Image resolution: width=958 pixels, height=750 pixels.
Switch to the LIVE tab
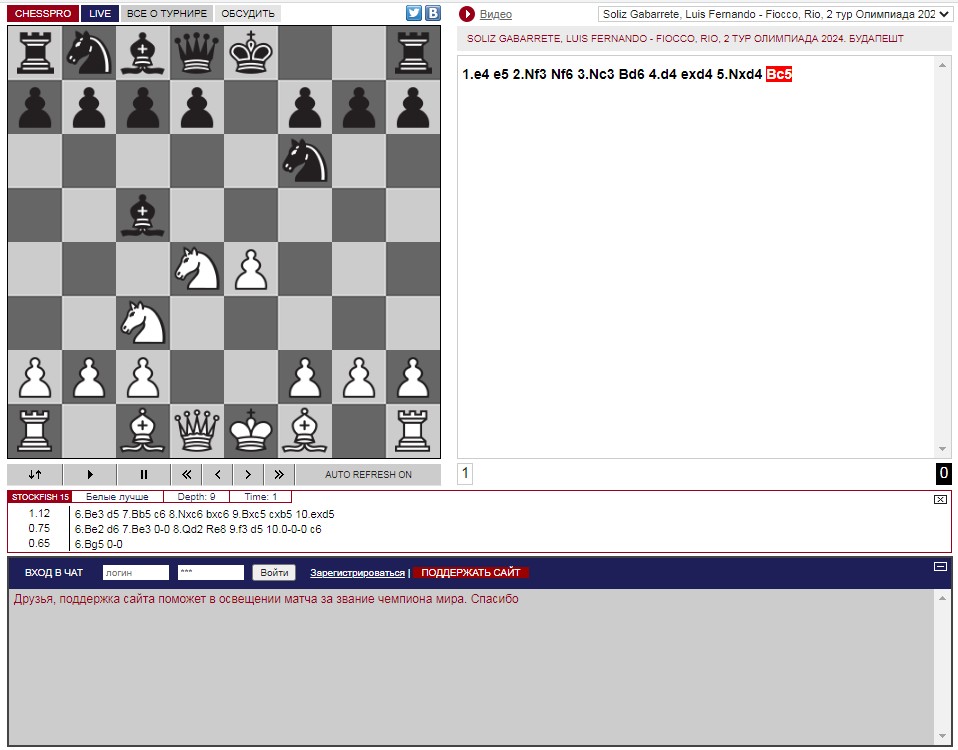pyautogui.click(x=99, y=14)
